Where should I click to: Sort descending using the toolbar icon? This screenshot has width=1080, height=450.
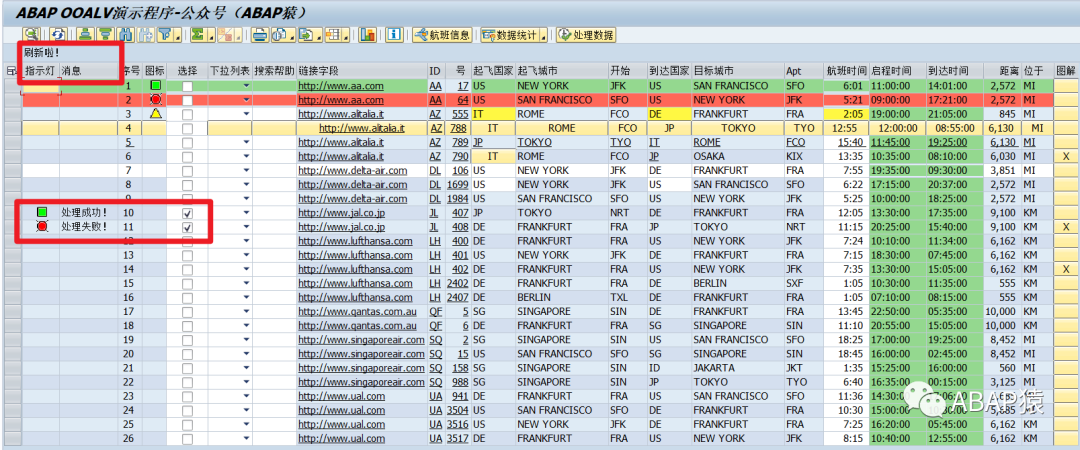coord(105,34)
